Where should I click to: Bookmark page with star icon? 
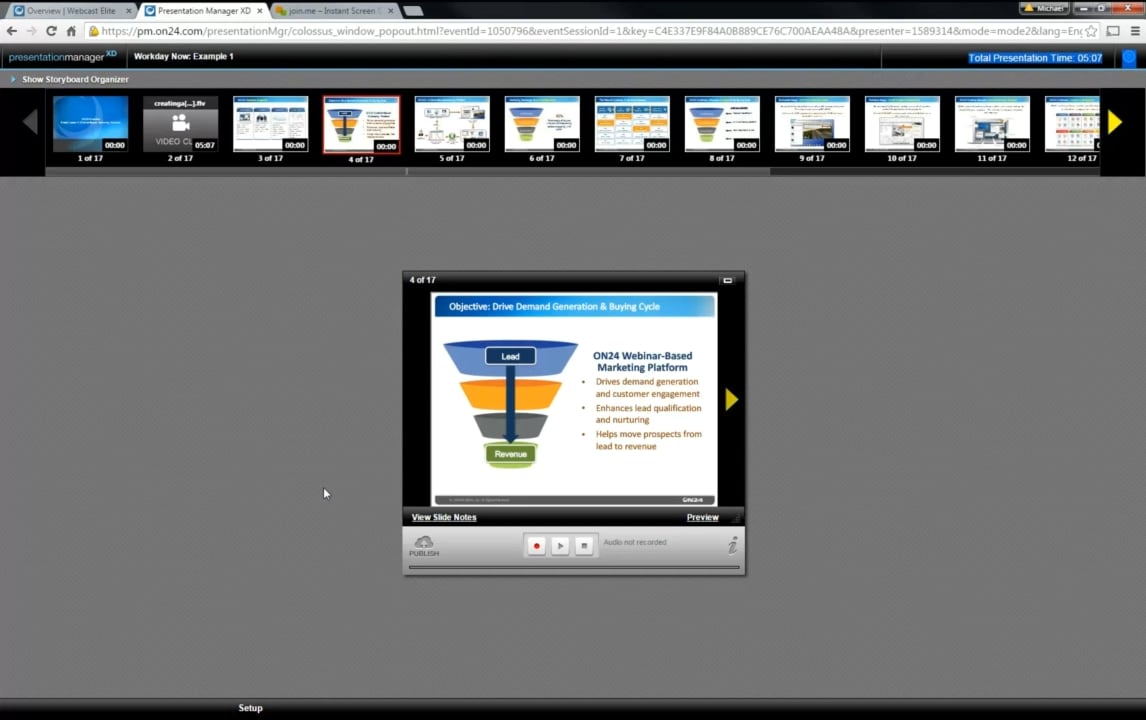1091,31
